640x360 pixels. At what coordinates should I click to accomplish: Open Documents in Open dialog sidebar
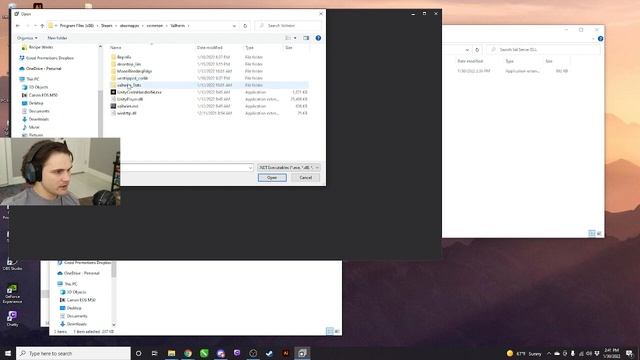click(x=39, y=111)
